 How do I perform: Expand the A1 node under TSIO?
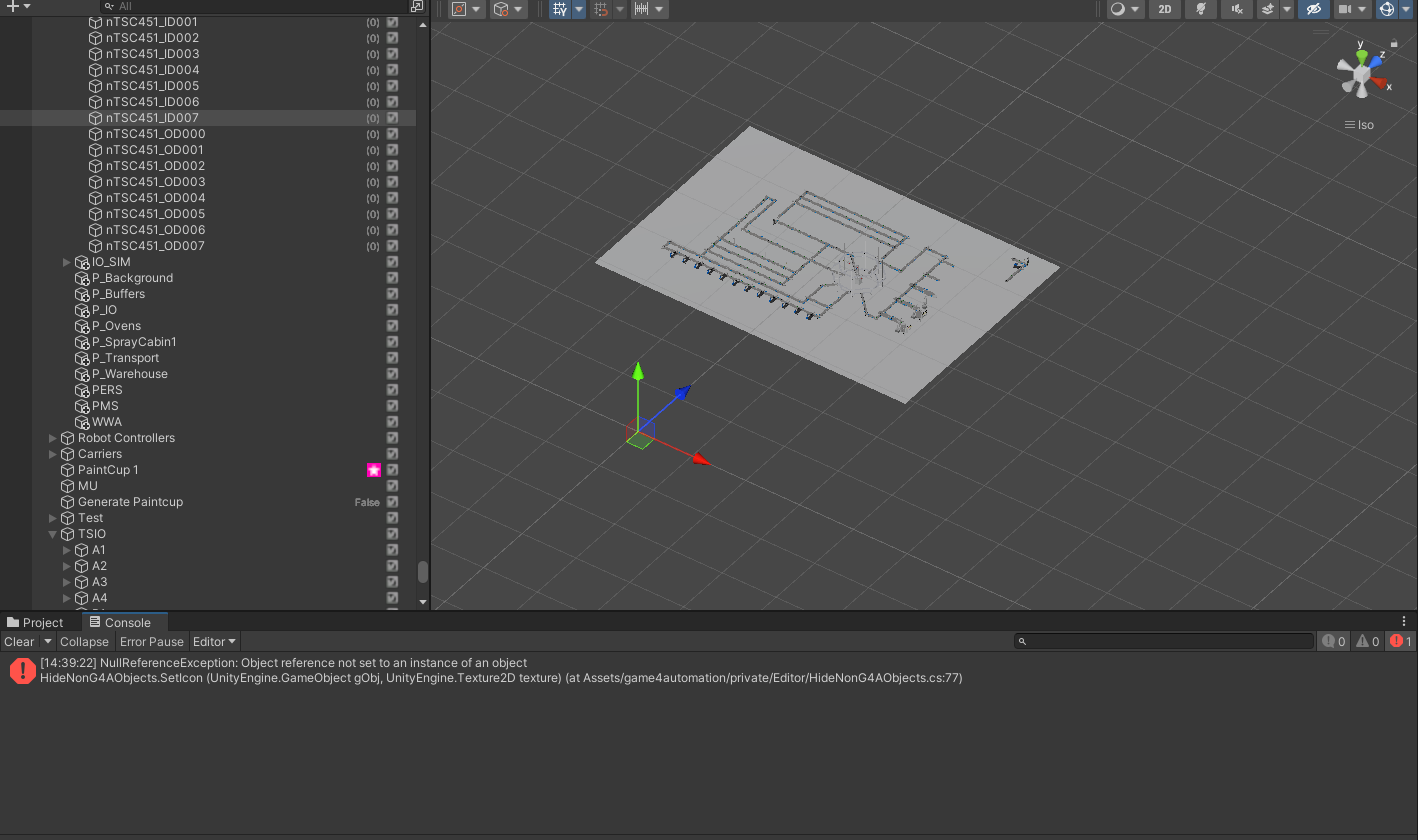pos(67,550)
